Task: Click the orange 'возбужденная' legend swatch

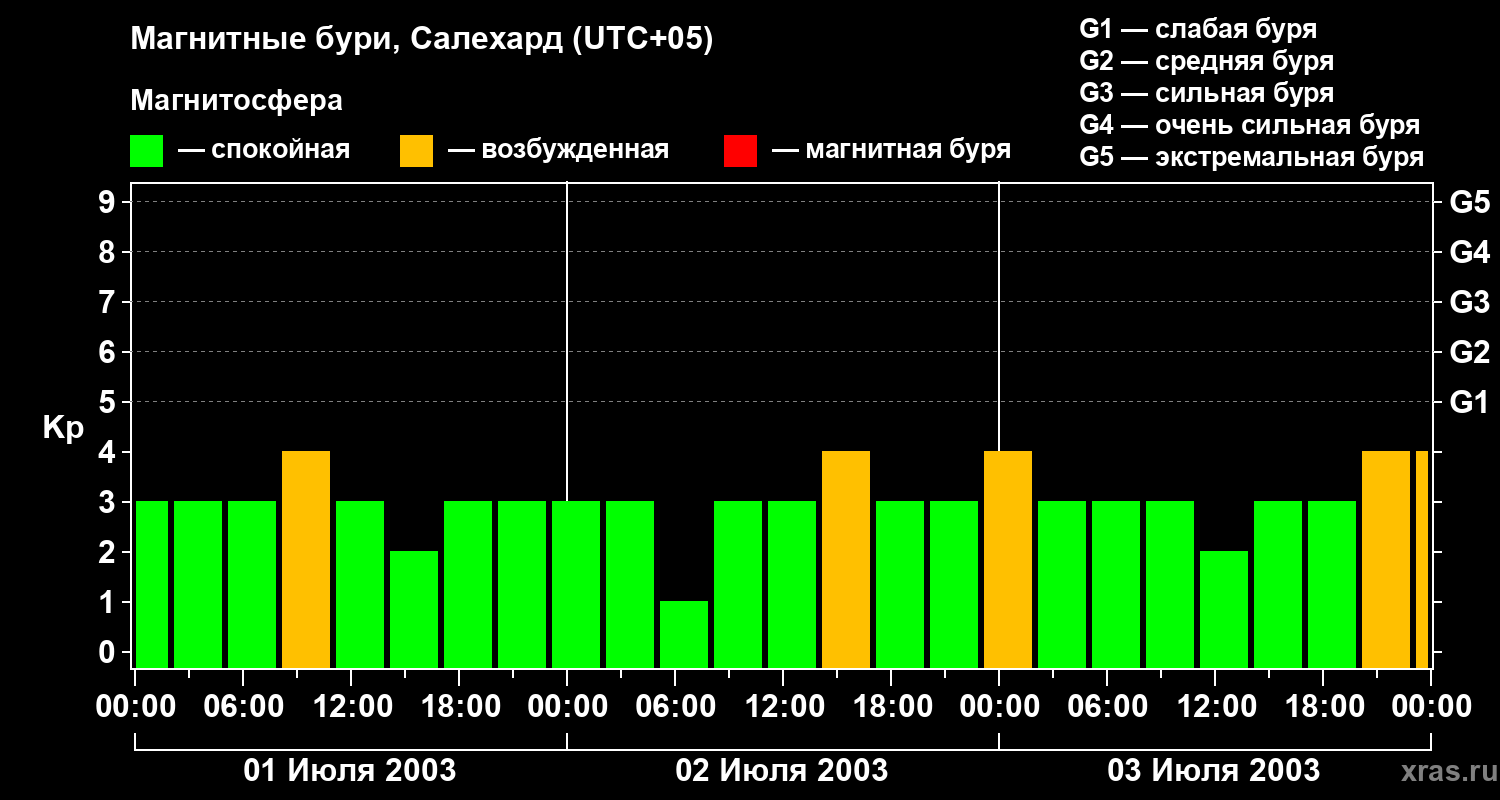Action: click(416, 151)
